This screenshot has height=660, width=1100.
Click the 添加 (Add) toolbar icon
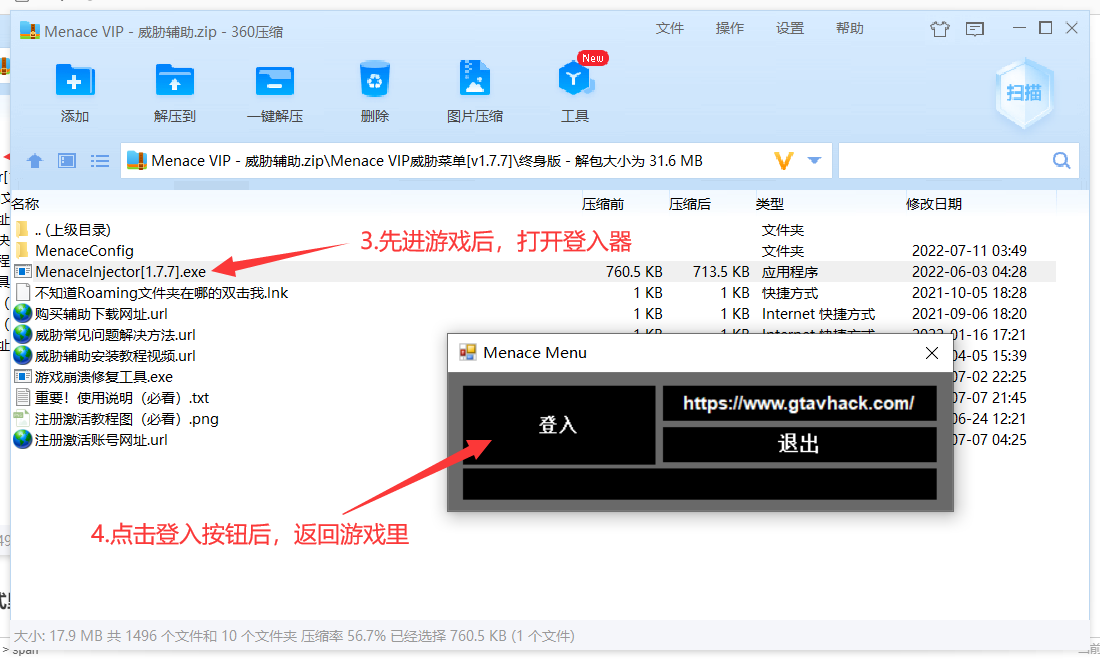pyautogui.click(x=75, y=80)
